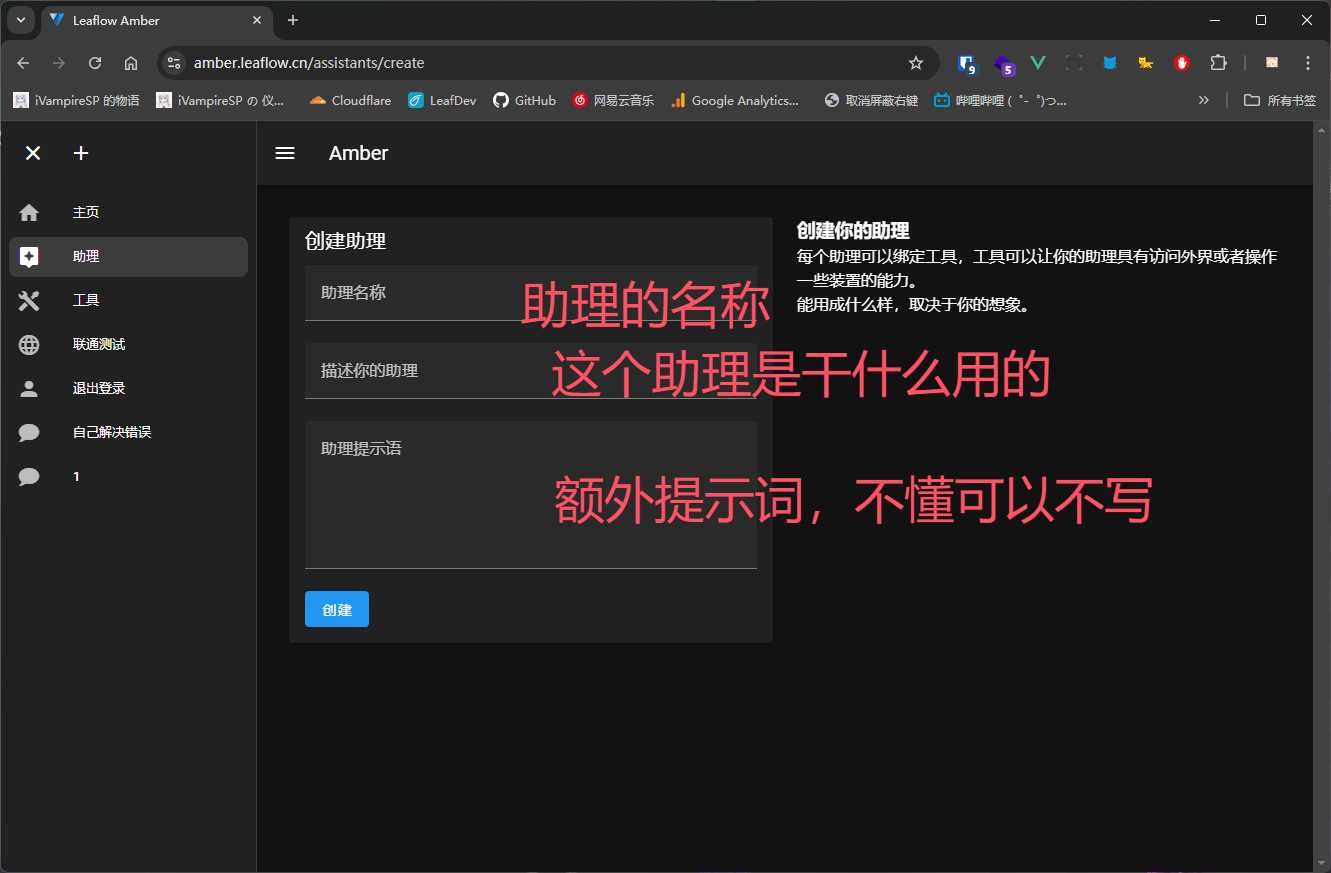
Task: Open 工具 tools page in the sidebar
Action: tap(128, 301)
